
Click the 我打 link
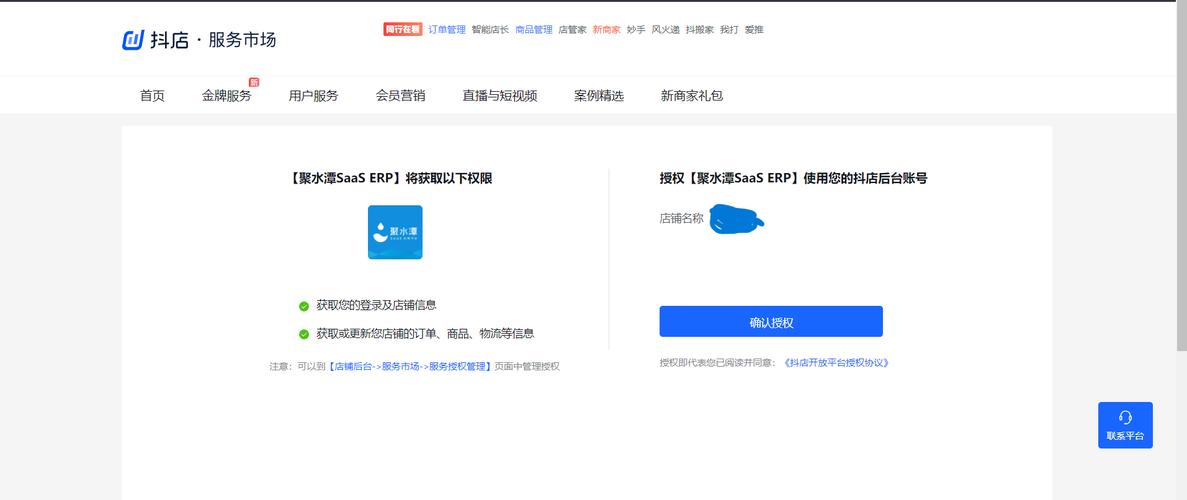click(x=729, y=30)
